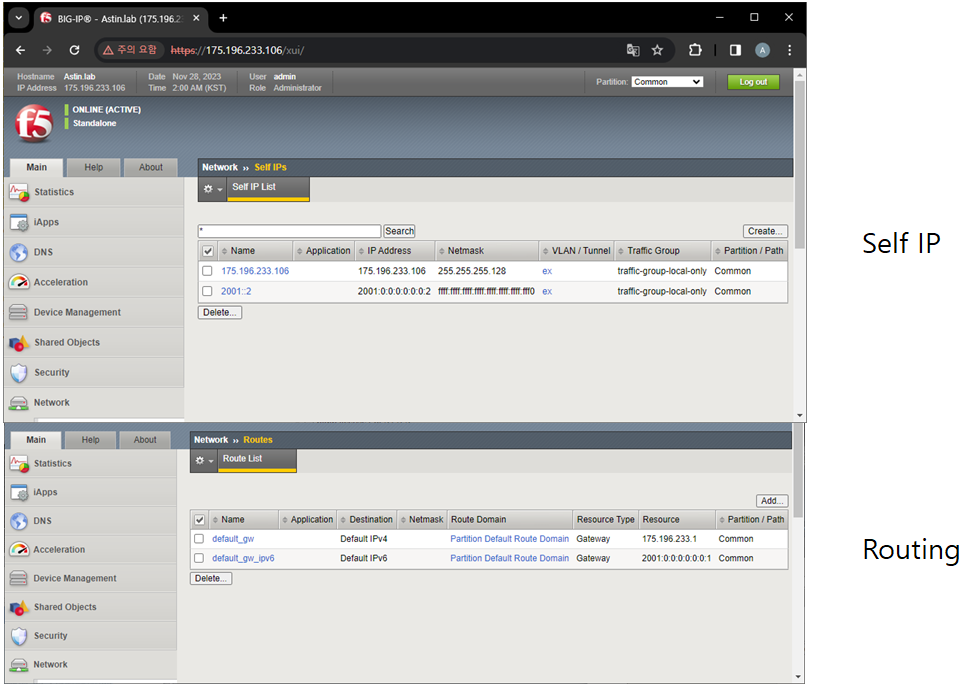967x687 pixels.
Task: Click the F5 logo
Action: (34, 123)
